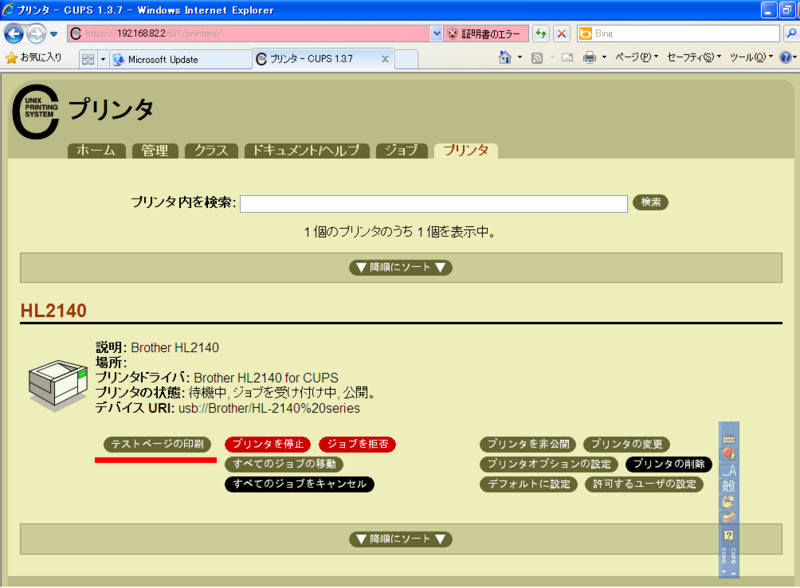The height and width of the screenshot is (588, 800).
Task: Open the recent pages dropdown arrow
Action: point(54,34)
